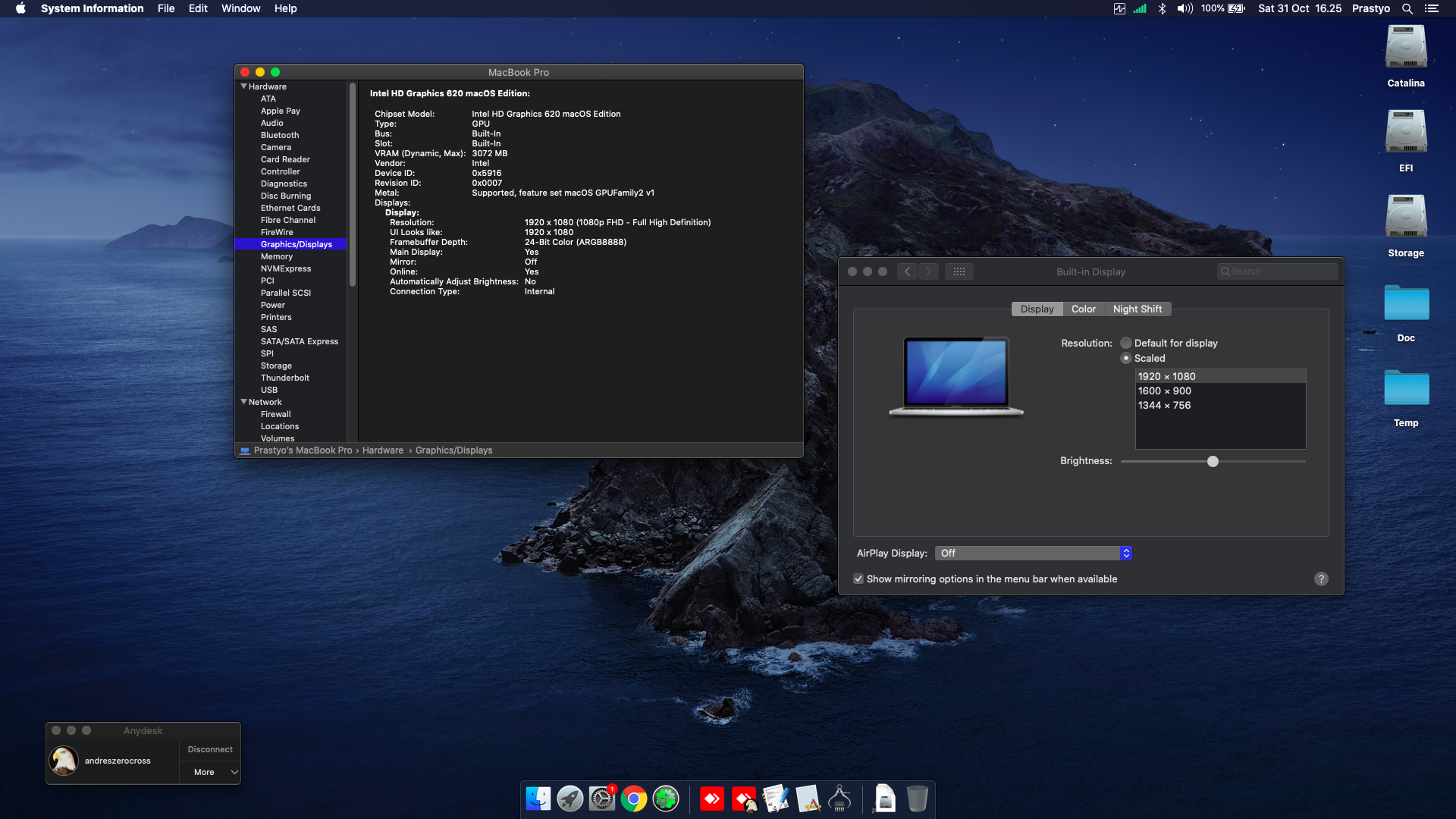Open Launchpad rocket icon in dock

570,799
